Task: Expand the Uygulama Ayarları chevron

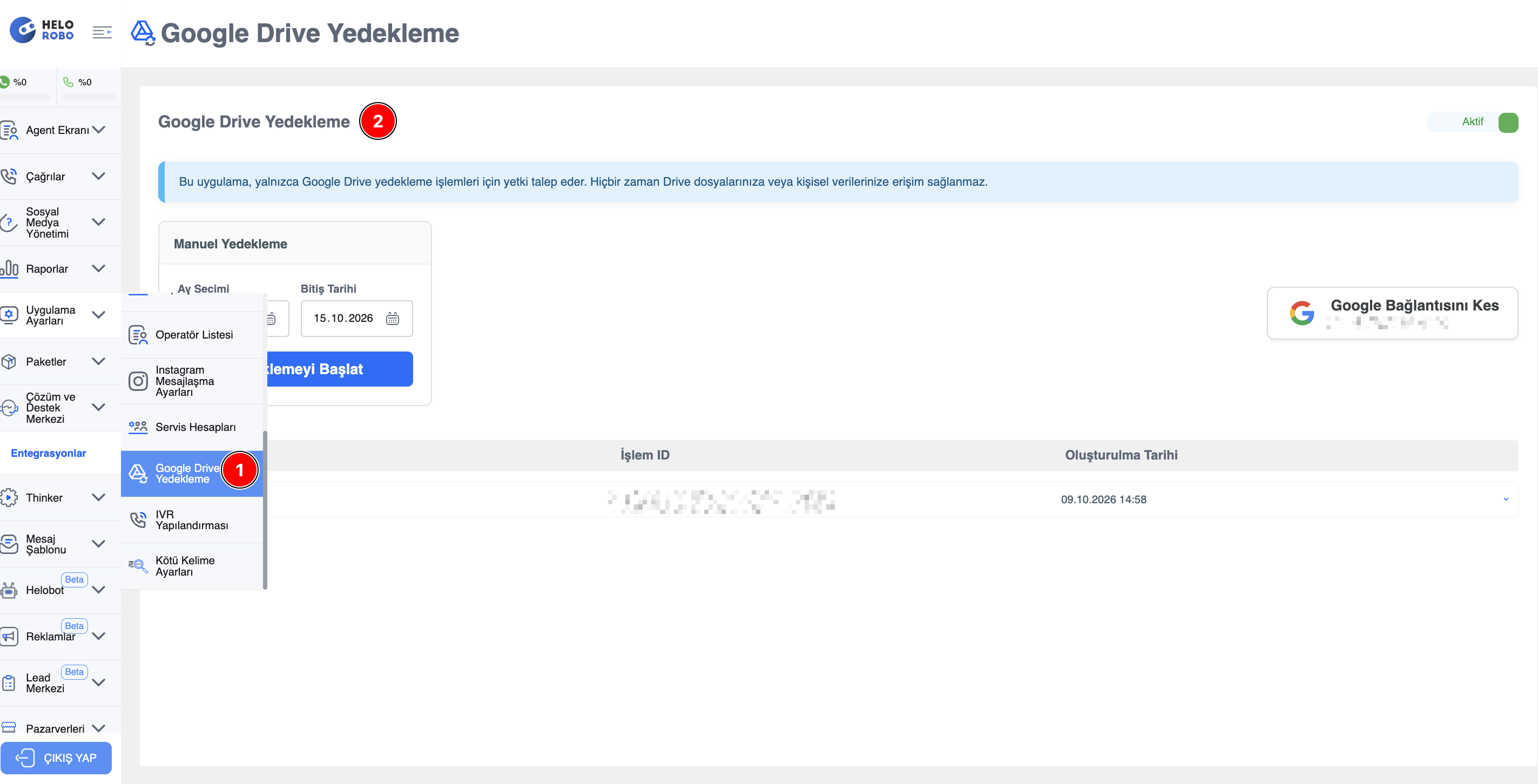Action: tap(98, 315)
